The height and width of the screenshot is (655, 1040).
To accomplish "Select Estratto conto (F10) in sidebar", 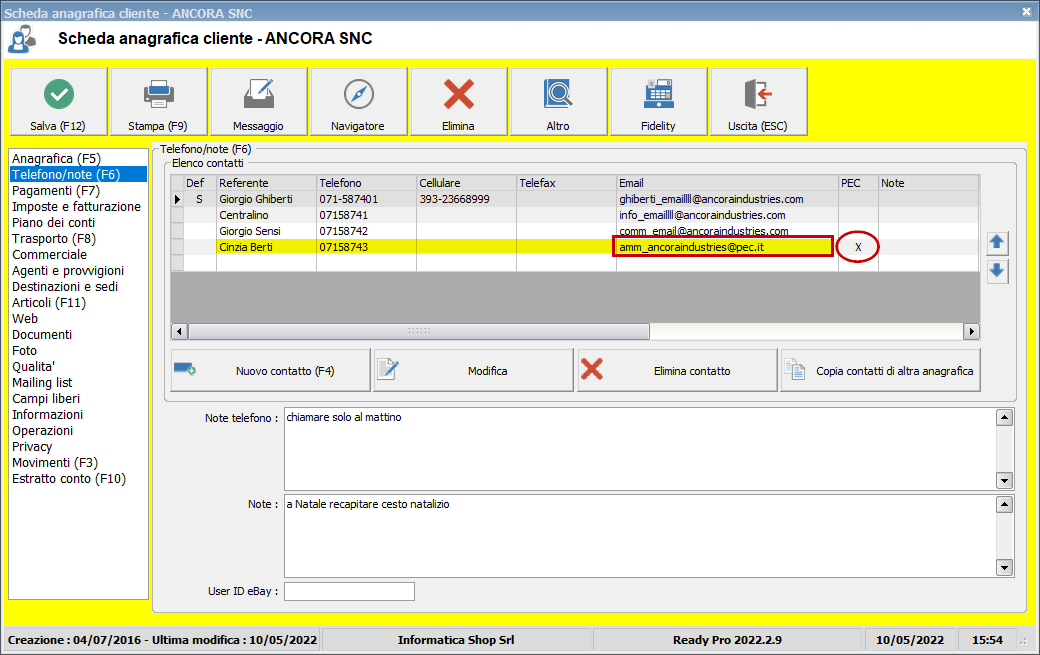I will click(69, 479).
